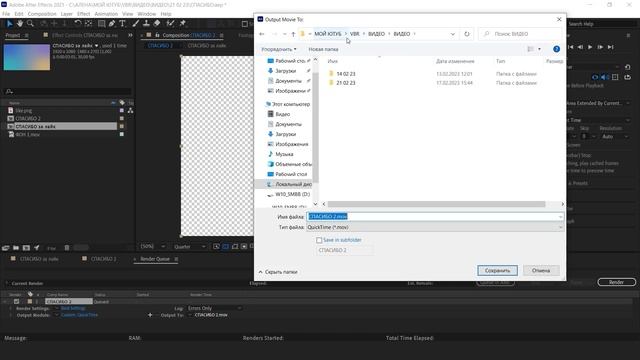This screenshot has width=640, height=360.
Task: Toggle include audio in preview
Action: [604, 77]
